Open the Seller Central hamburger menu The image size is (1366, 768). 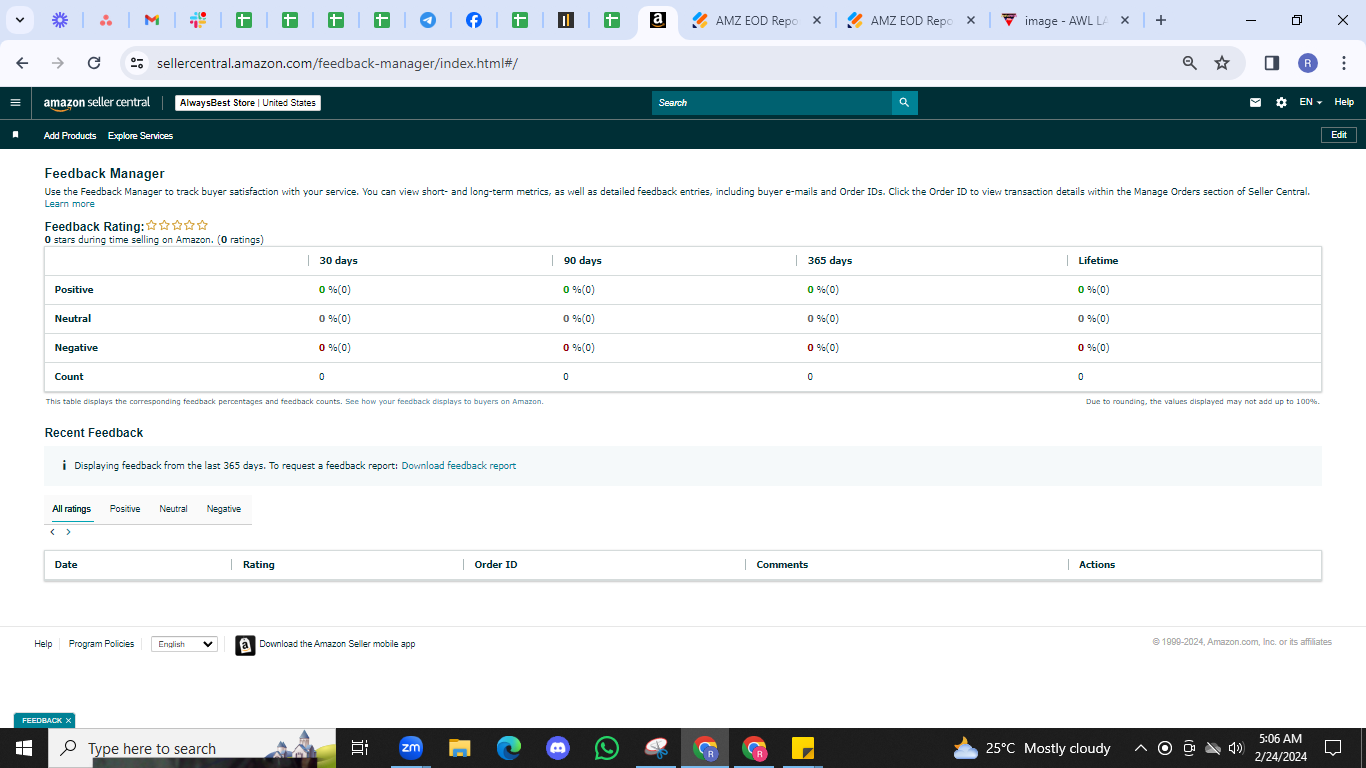(15, 102)
